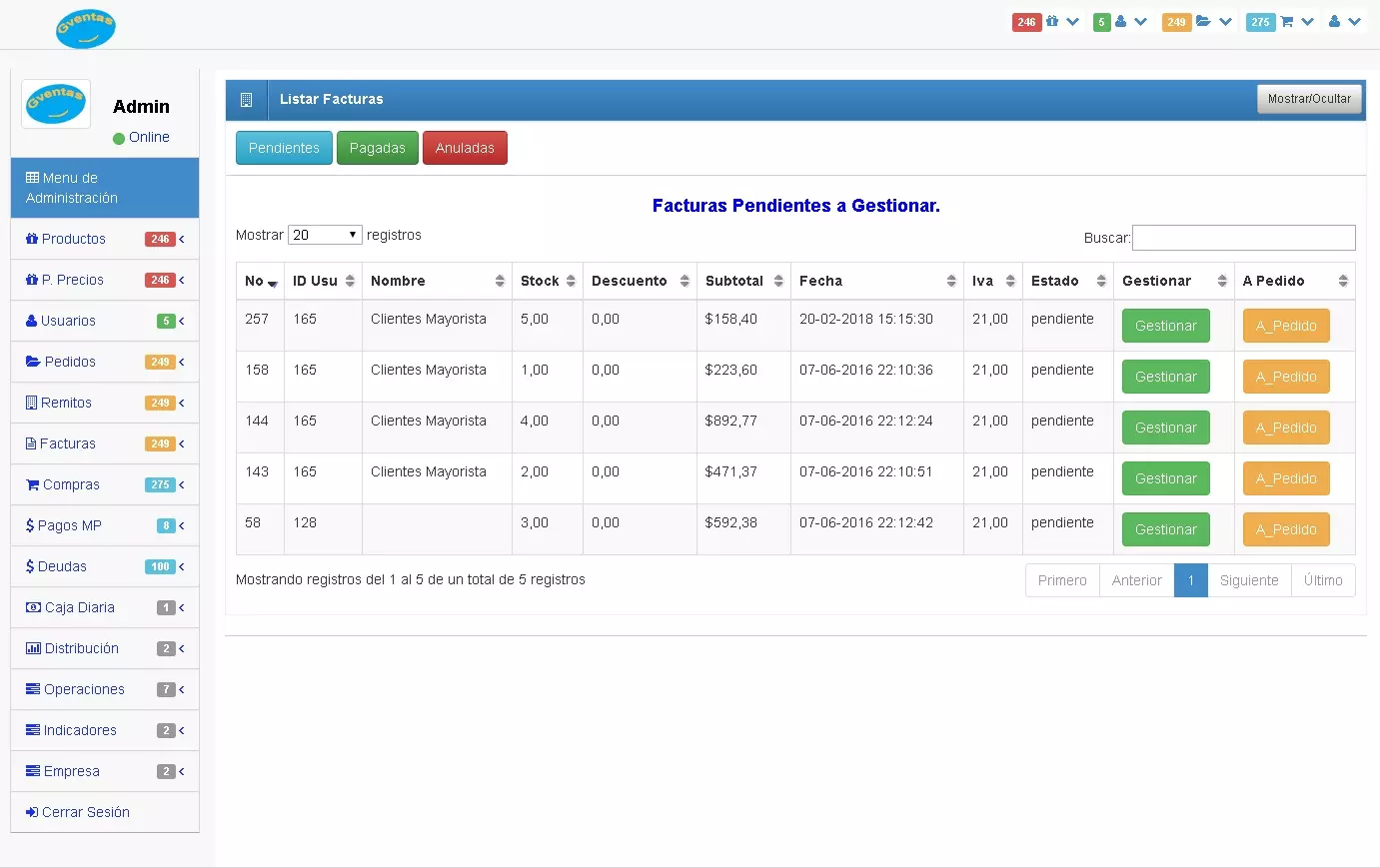The width and height of the screenshot is (1380, 868).
Task: Click A_Pedido for invoice 158
Action: [x=1286, y=377]
